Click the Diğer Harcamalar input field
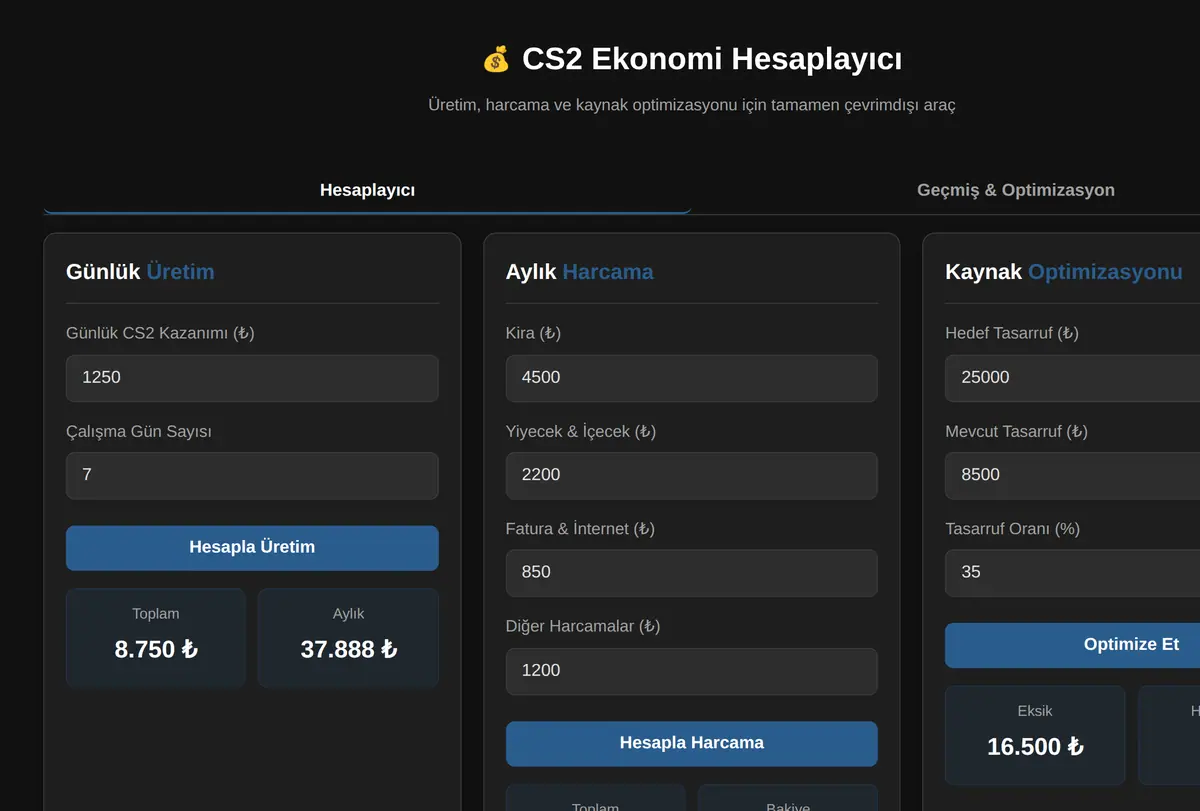1200x811 pixels. click(692, 671)
